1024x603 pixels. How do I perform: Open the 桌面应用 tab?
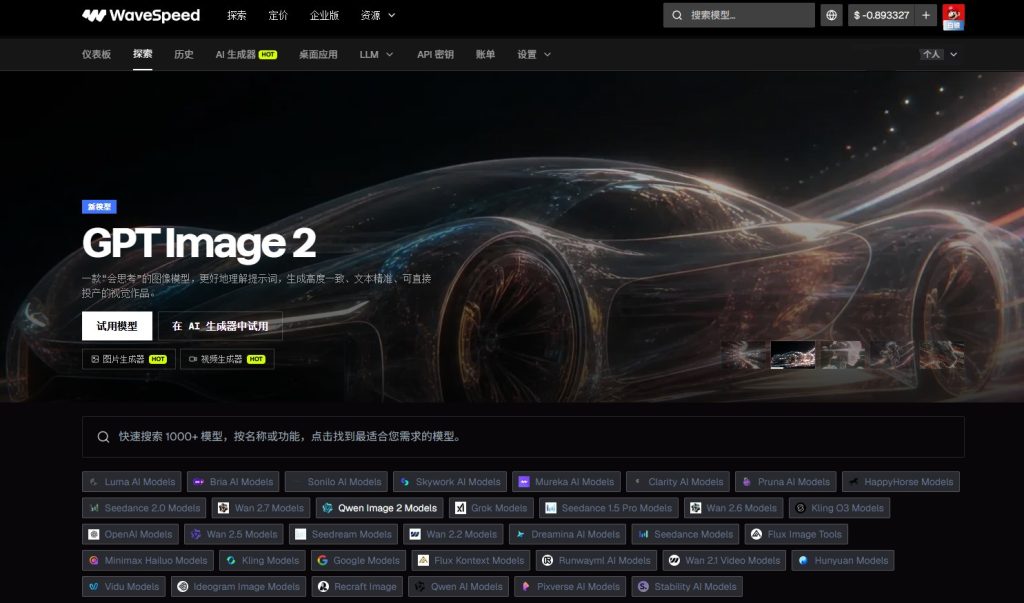coord(318,54)
